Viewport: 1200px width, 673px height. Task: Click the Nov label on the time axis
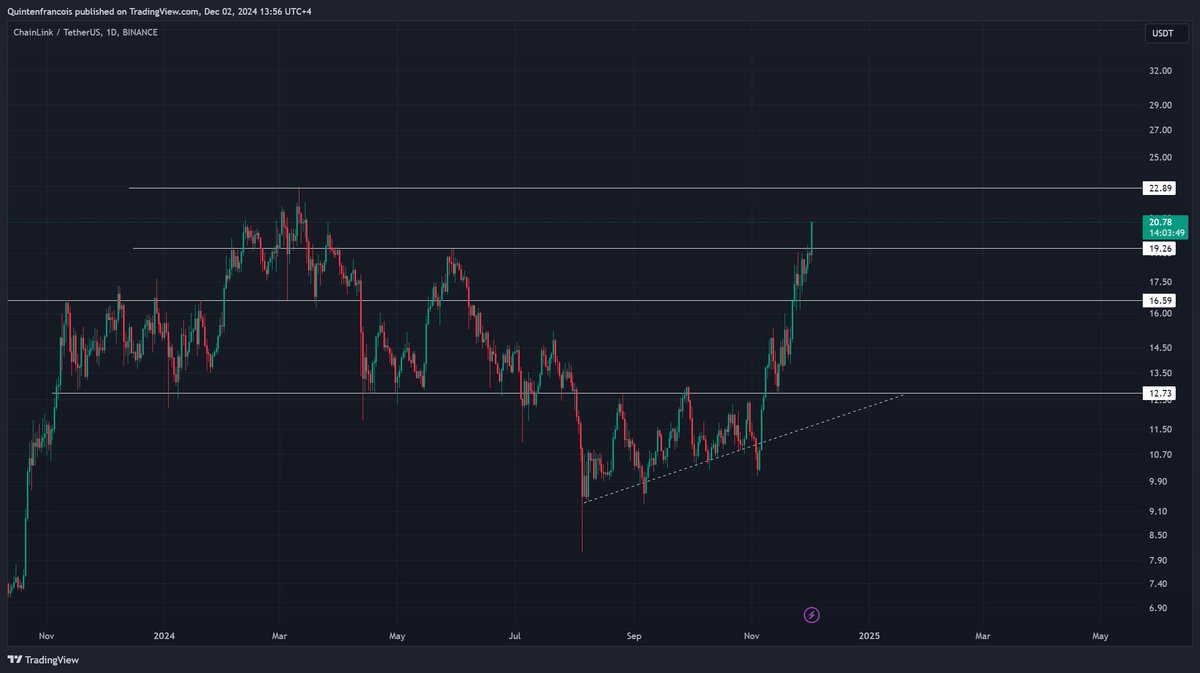46,635
